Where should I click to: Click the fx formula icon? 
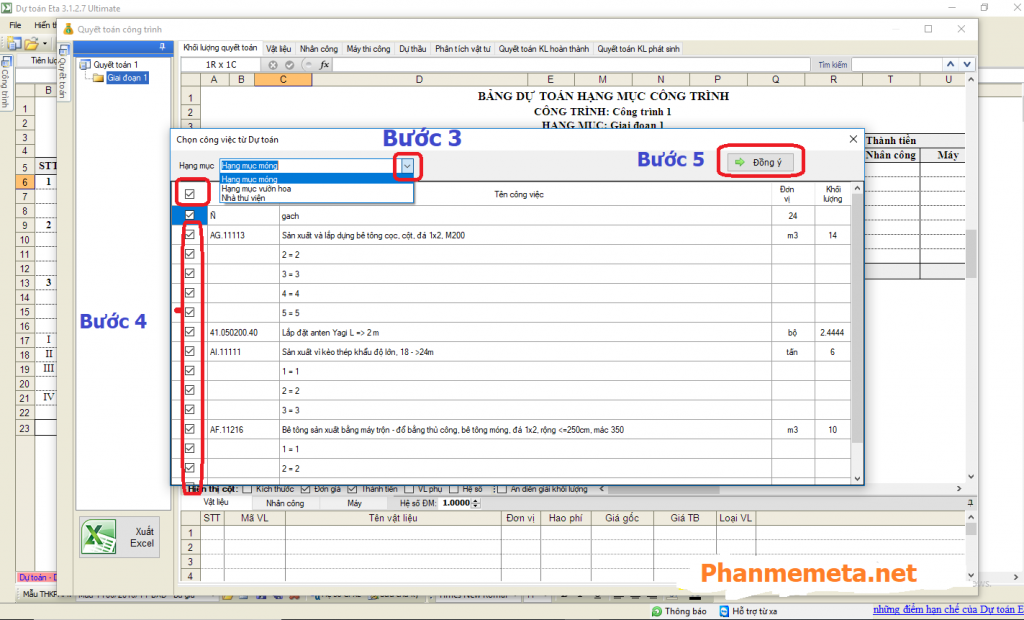pos(325,65)
